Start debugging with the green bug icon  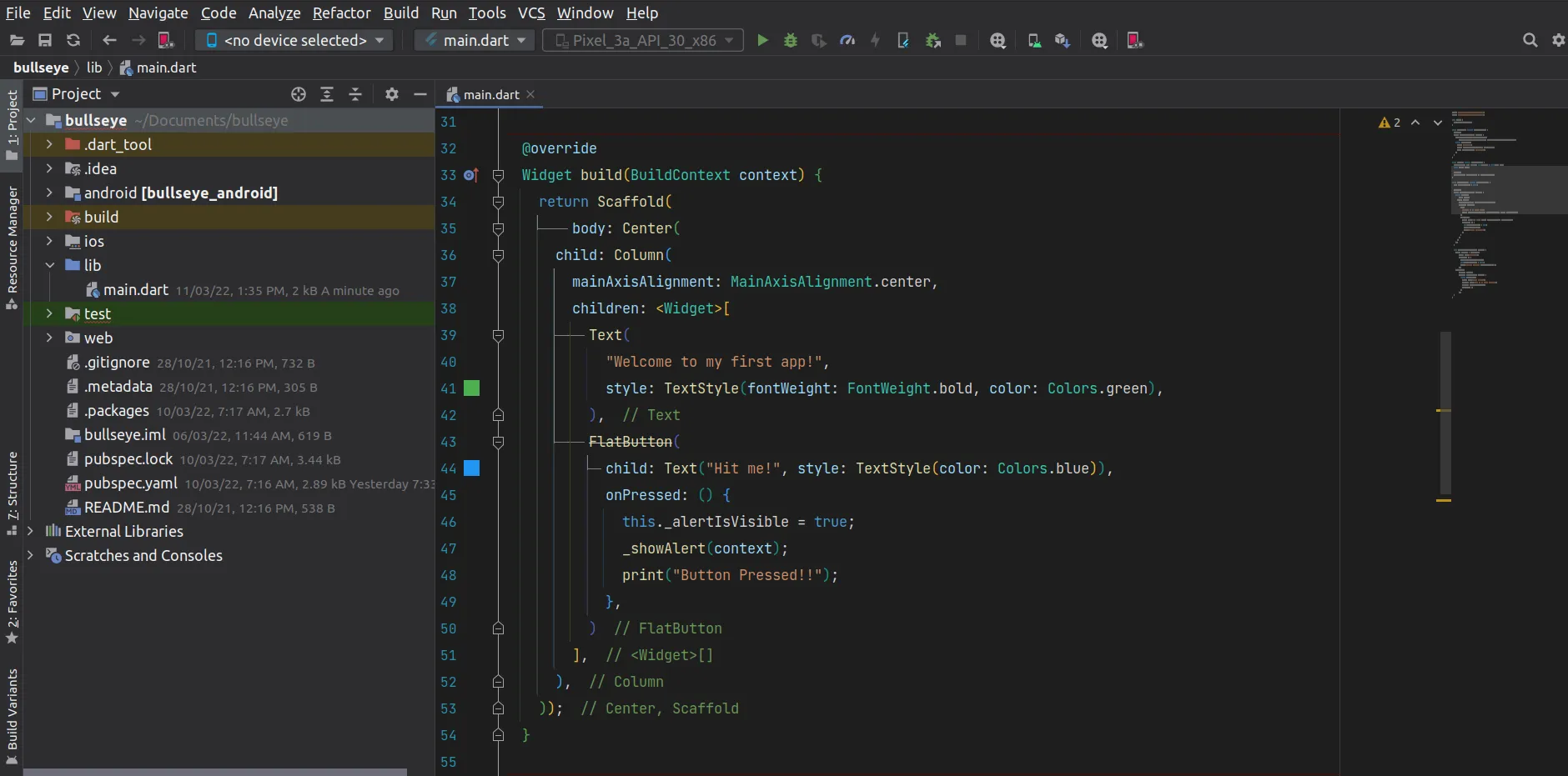(791, 40)
